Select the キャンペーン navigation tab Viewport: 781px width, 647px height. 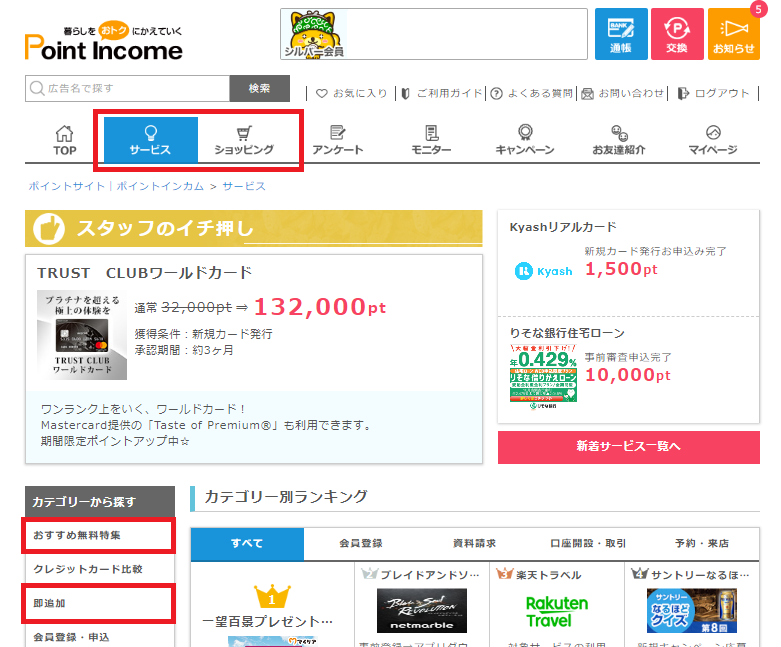pos(525,140)
